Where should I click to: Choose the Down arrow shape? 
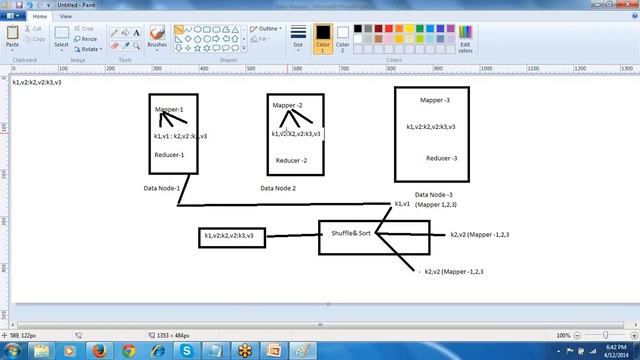(178, 48)
